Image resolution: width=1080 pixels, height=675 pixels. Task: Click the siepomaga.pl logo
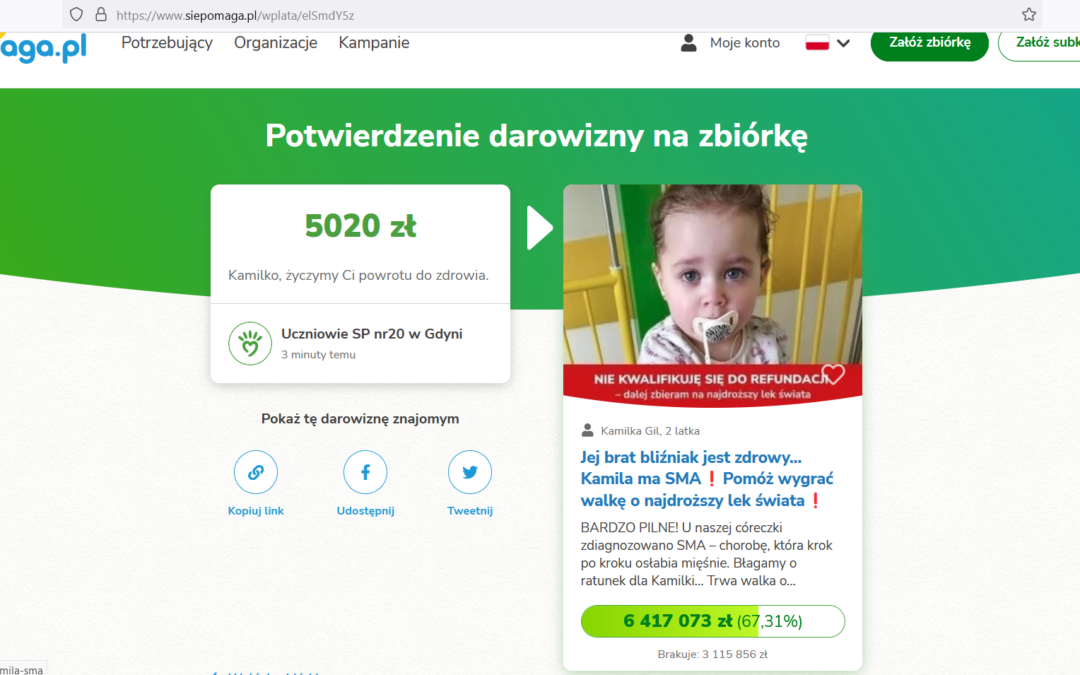pyautogui.click(x=43, y=47)
